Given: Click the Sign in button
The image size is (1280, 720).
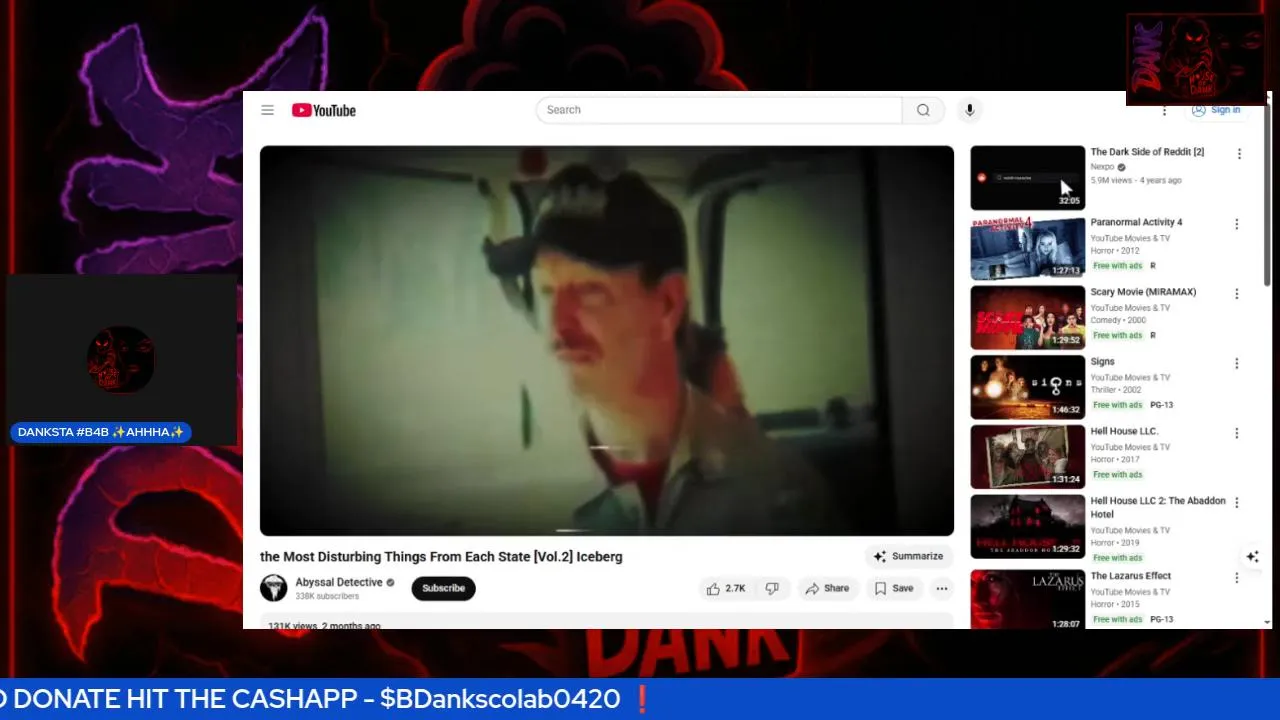Looking at the screenshot, I should 1216,110.
